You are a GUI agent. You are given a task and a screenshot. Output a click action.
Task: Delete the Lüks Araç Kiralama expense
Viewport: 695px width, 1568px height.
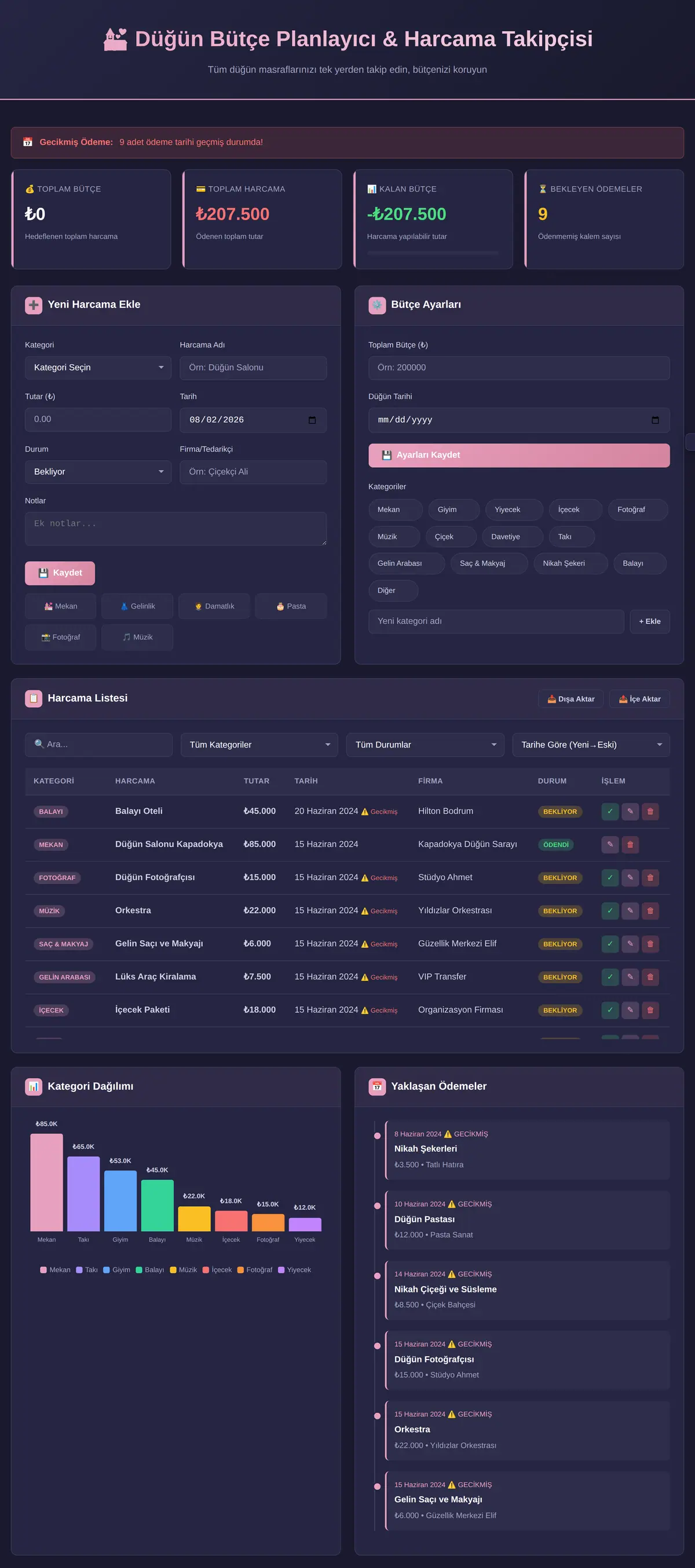tap(650, 977)
